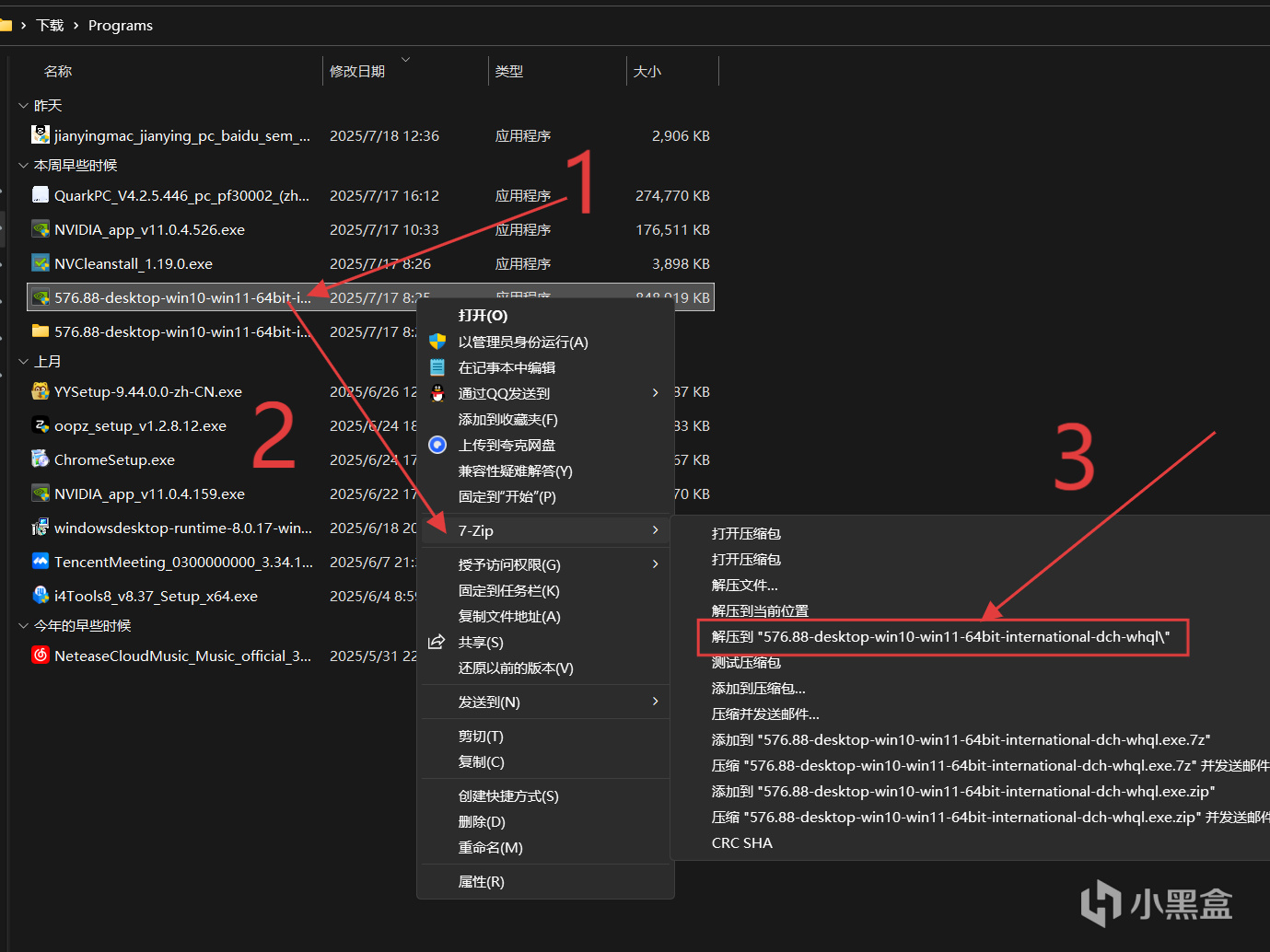Screen dimensions: 1270x952
Task: Choose 重命名(M) in the context menu
Action: (490, 847)
